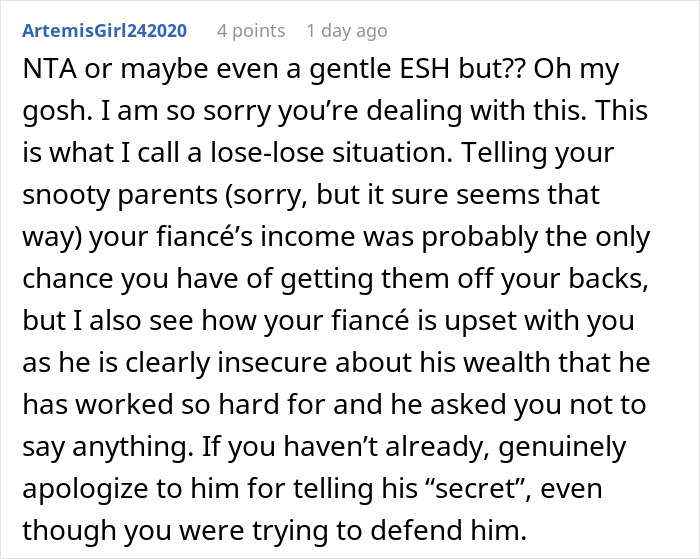Click the "4 points" score label
The image size is (700, 559).
[x=250, y=31]
